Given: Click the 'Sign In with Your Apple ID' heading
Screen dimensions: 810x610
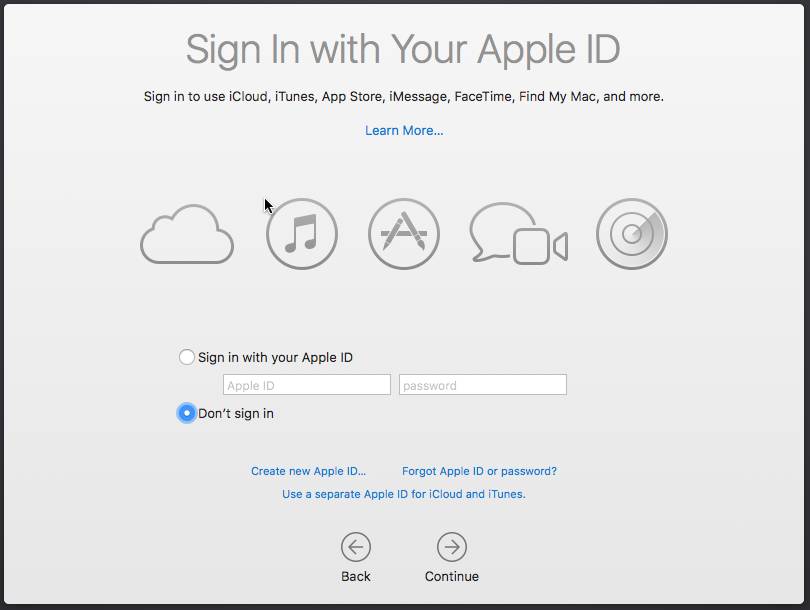Looking at the screenshot, I should [x=403, y=50].
